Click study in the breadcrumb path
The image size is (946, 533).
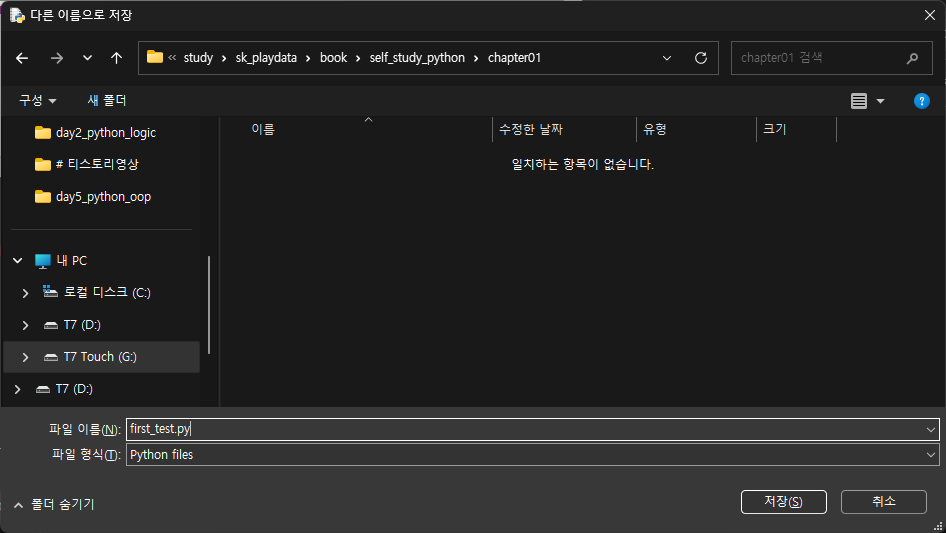tap(198, 58)
